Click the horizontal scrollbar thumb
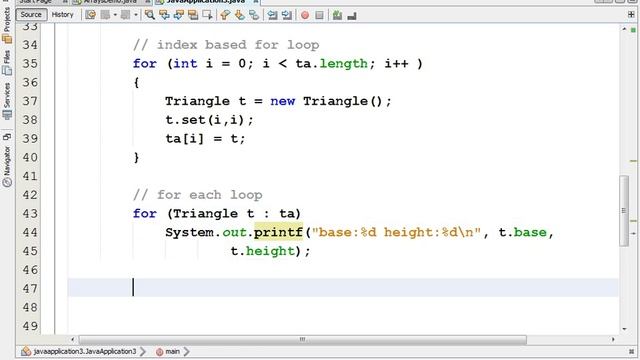Image resolution: width=640 pixels, height=360 pixels. [302, 340]
